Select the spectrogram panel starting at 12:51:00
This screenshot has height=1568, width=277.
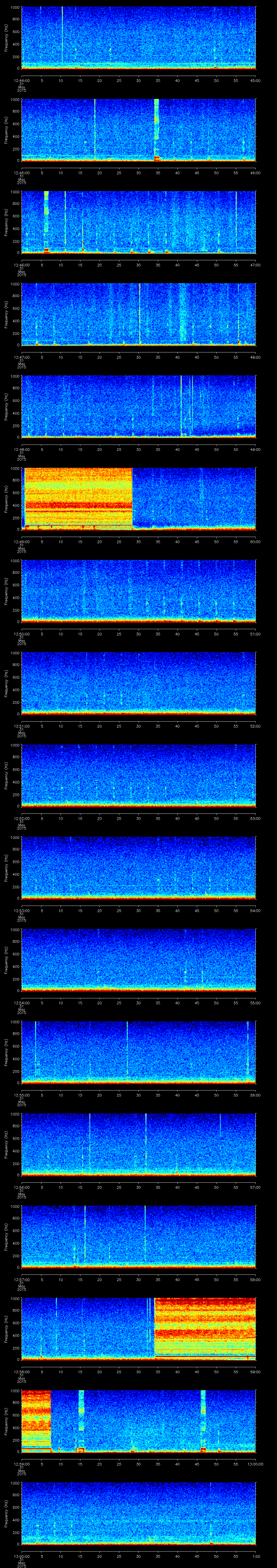click(138, 683)
